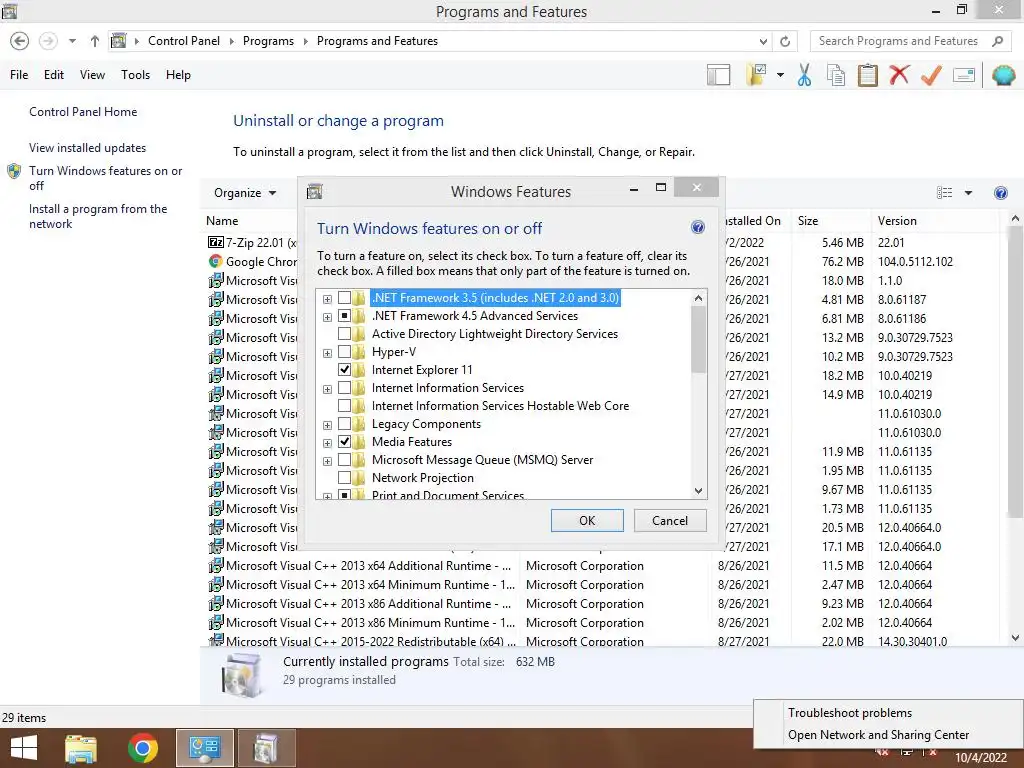The height and width of the screenshot is (768, 1024).
Task: Open Google Chrome from the taskbar
Action: pos(142,748)
